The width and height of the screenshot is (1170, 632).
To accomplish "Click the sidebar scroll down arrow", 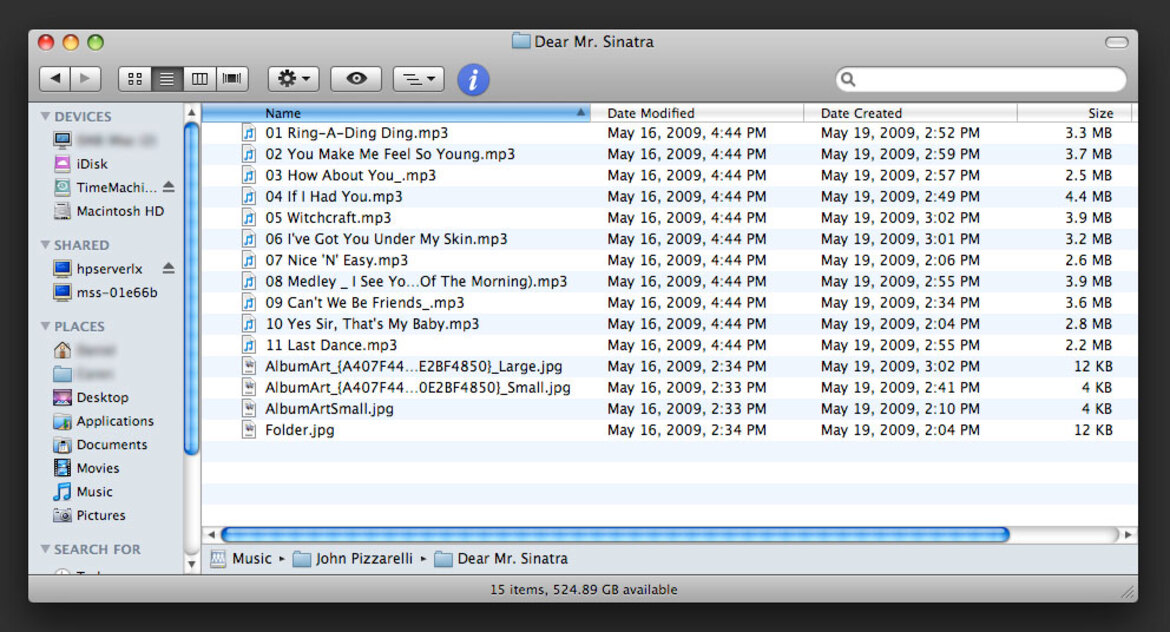I will (x=192, y=565).
